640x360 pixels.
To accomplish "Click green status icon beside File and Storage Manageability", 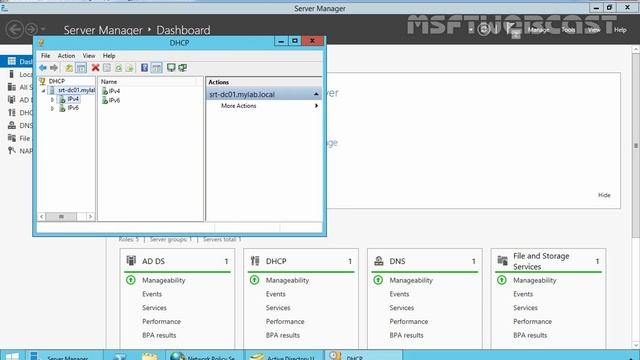I will point(502,280).
